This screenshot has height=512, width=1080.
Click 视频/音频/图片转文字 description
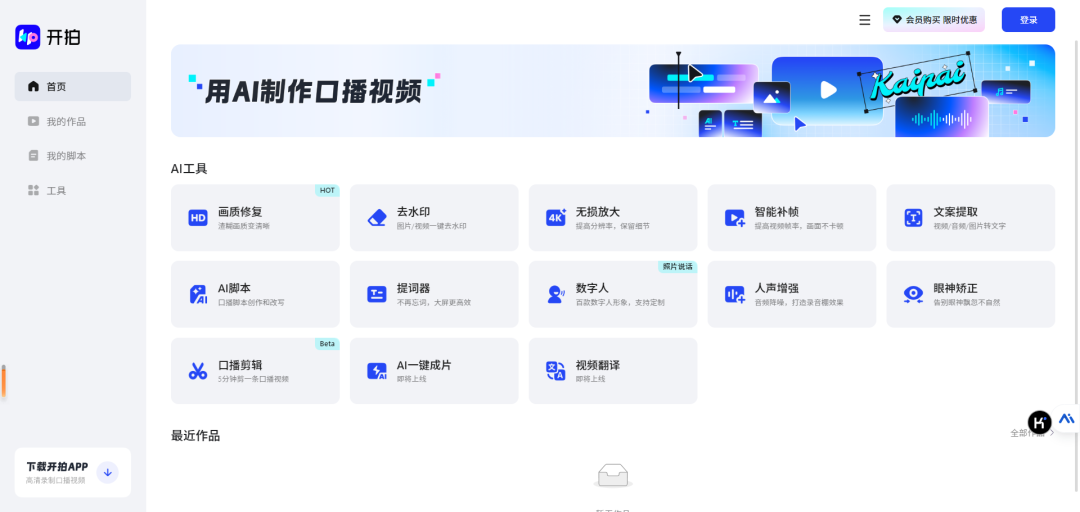[x=969, y=226]
